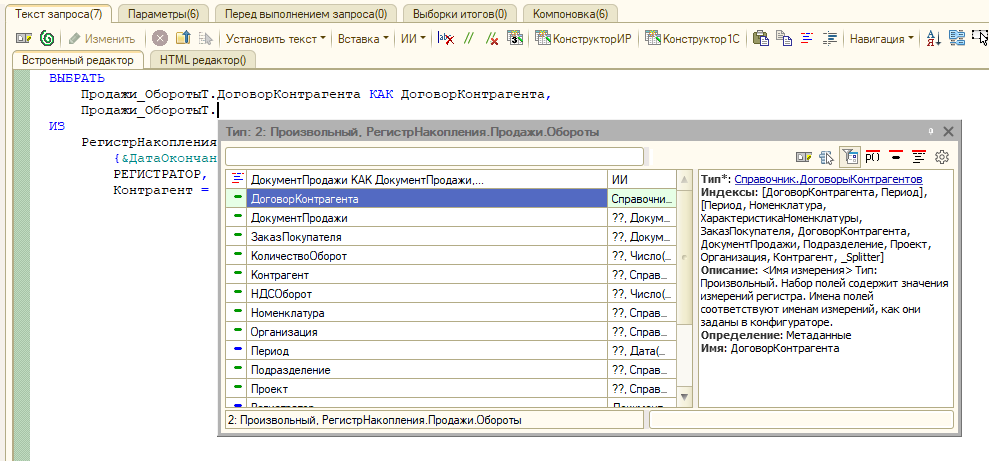This screenshot has height=461, width=989.
Task: Launch Конструктор1С from the toolbar
Action: [692, 39]
